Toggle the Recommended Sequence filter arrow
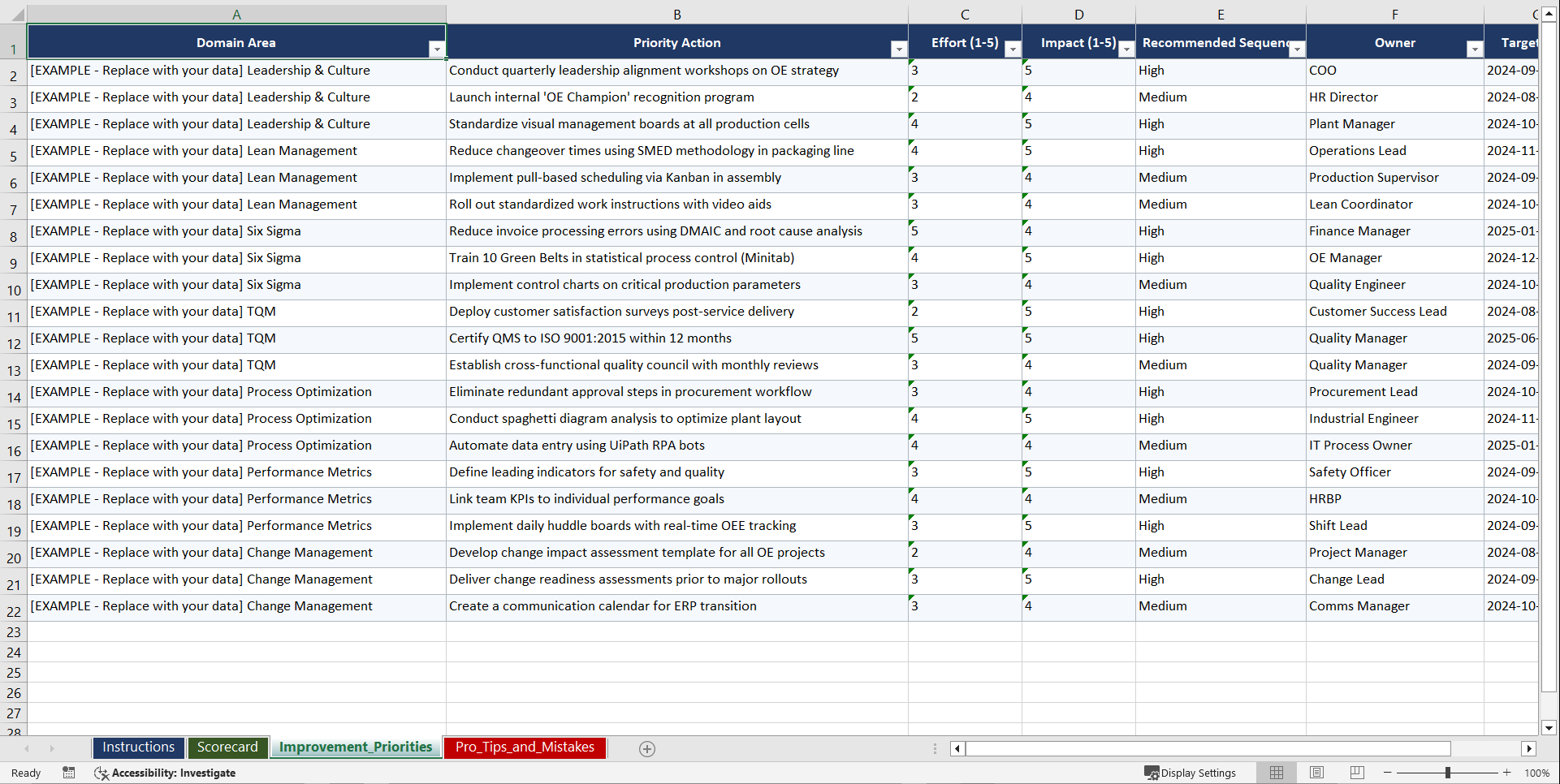Image resolution: width=1560 pixels, height=784 pixels. click(x=1297, y=49)
